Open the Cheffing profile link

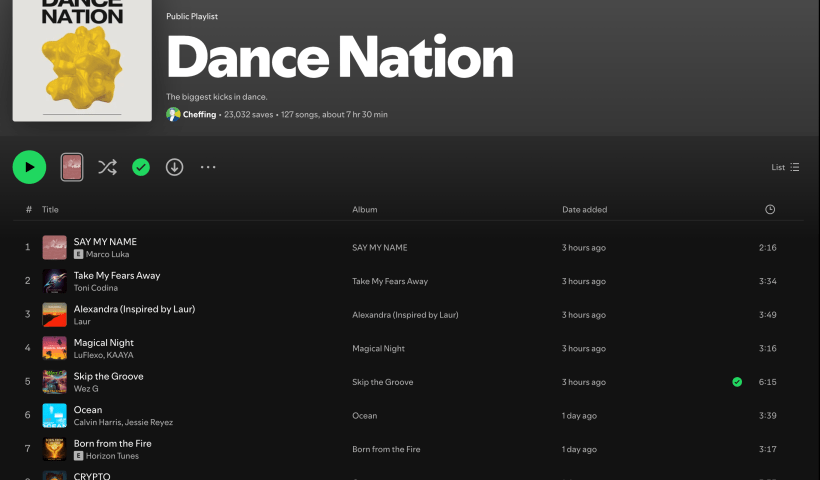(x=198, y=115)
